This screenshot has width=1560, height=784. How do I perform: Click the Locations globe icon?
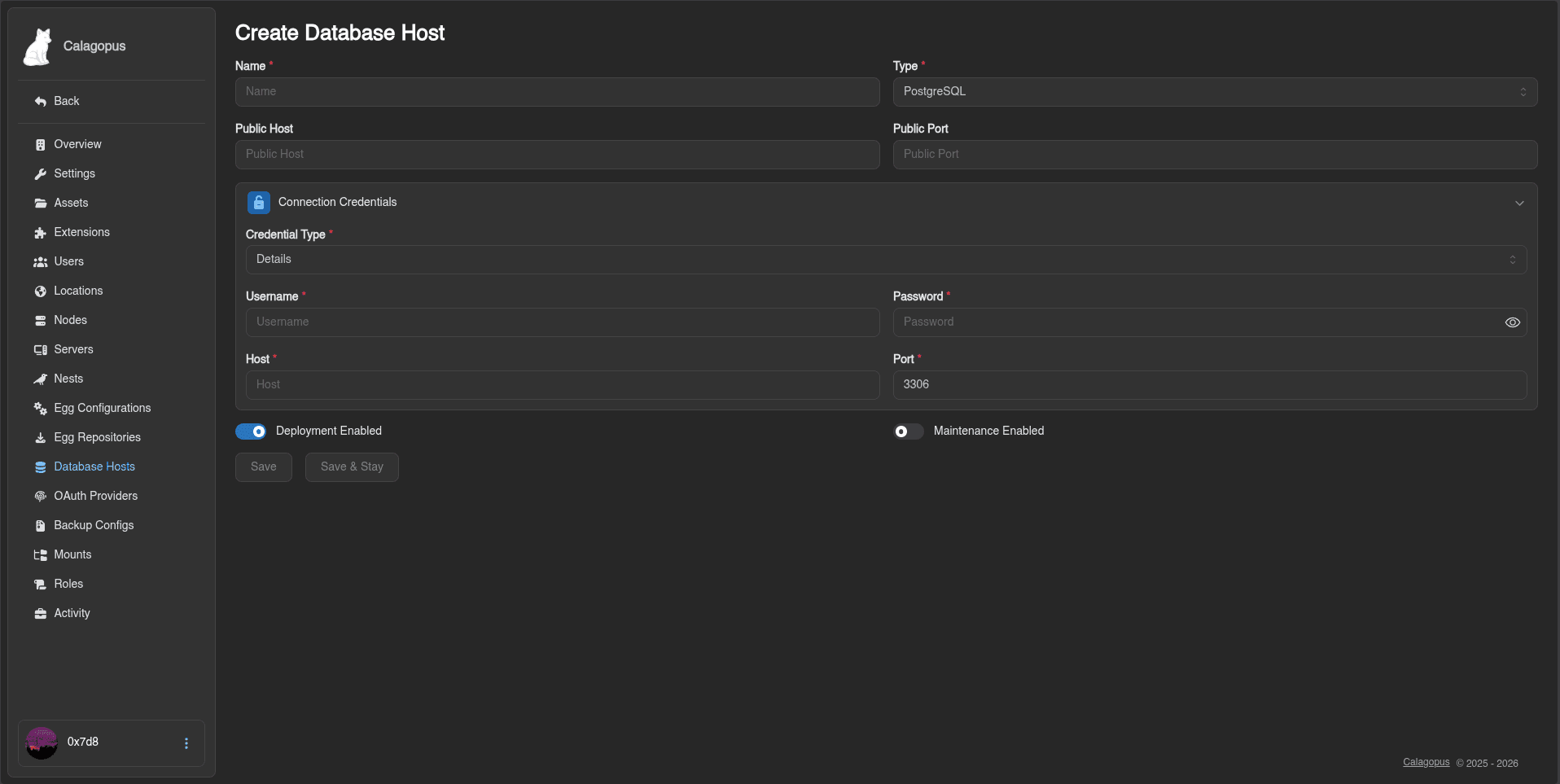coord(40,291)
